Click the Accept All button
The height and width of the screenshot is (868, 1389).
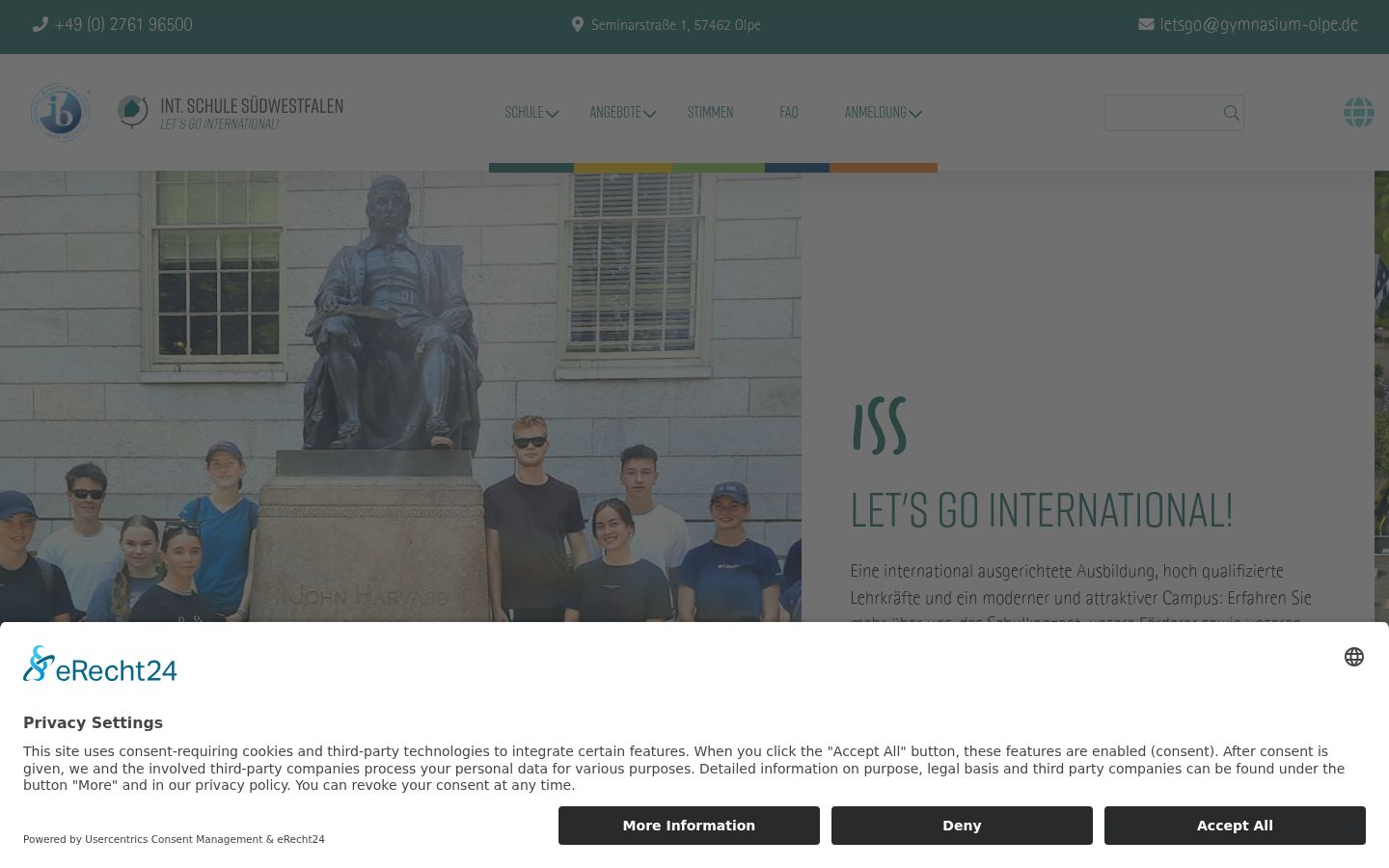coord(1235,826)
